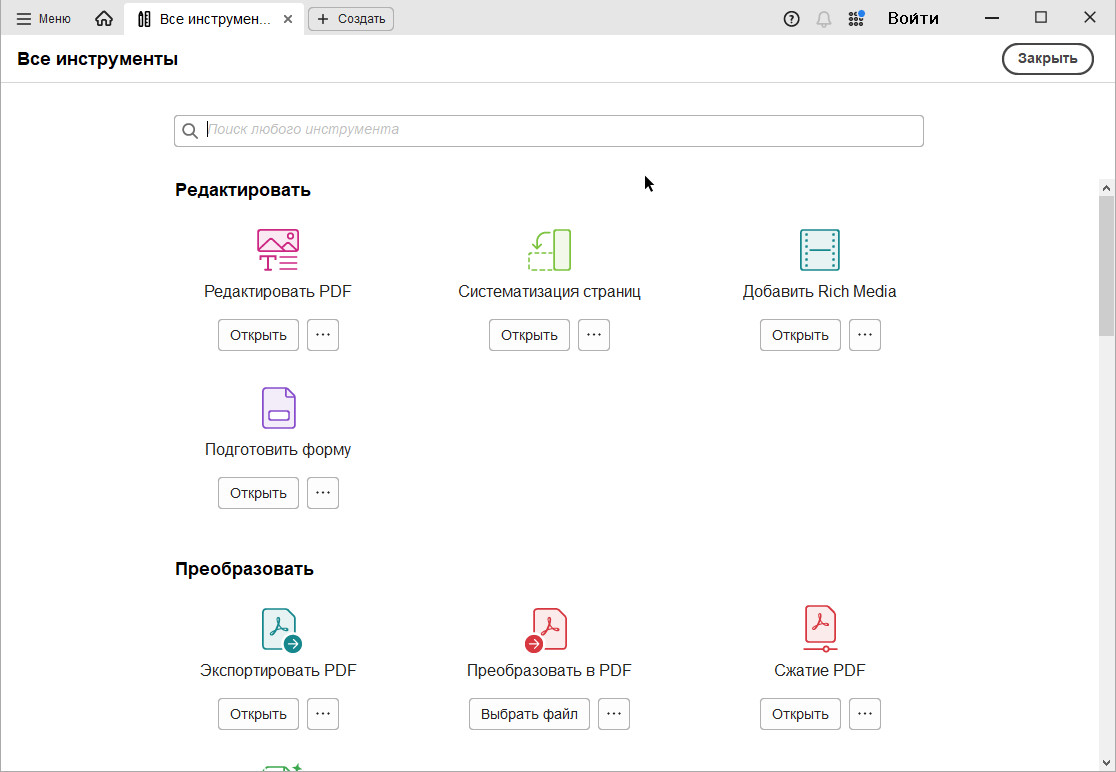Viewport: 1116px width, 772px height.
Task: Click the vertical scrollbar thumb
Action: tap(1106, 265)
